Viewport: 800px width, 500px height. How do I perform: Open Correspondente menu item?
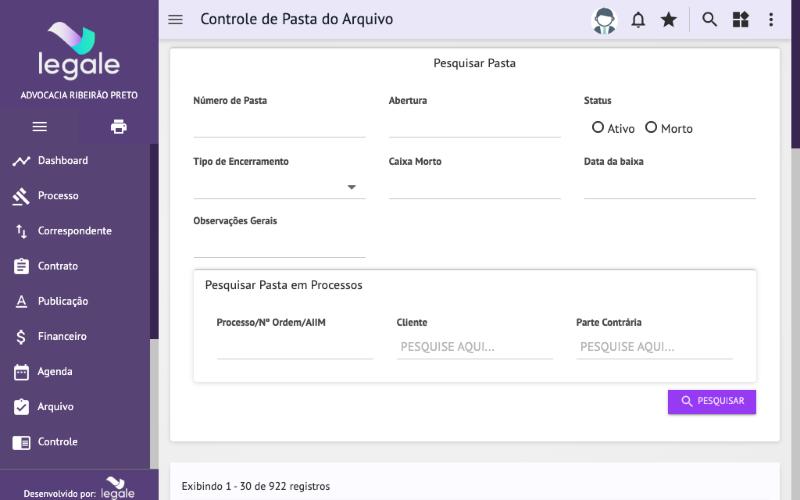point(74,231)
